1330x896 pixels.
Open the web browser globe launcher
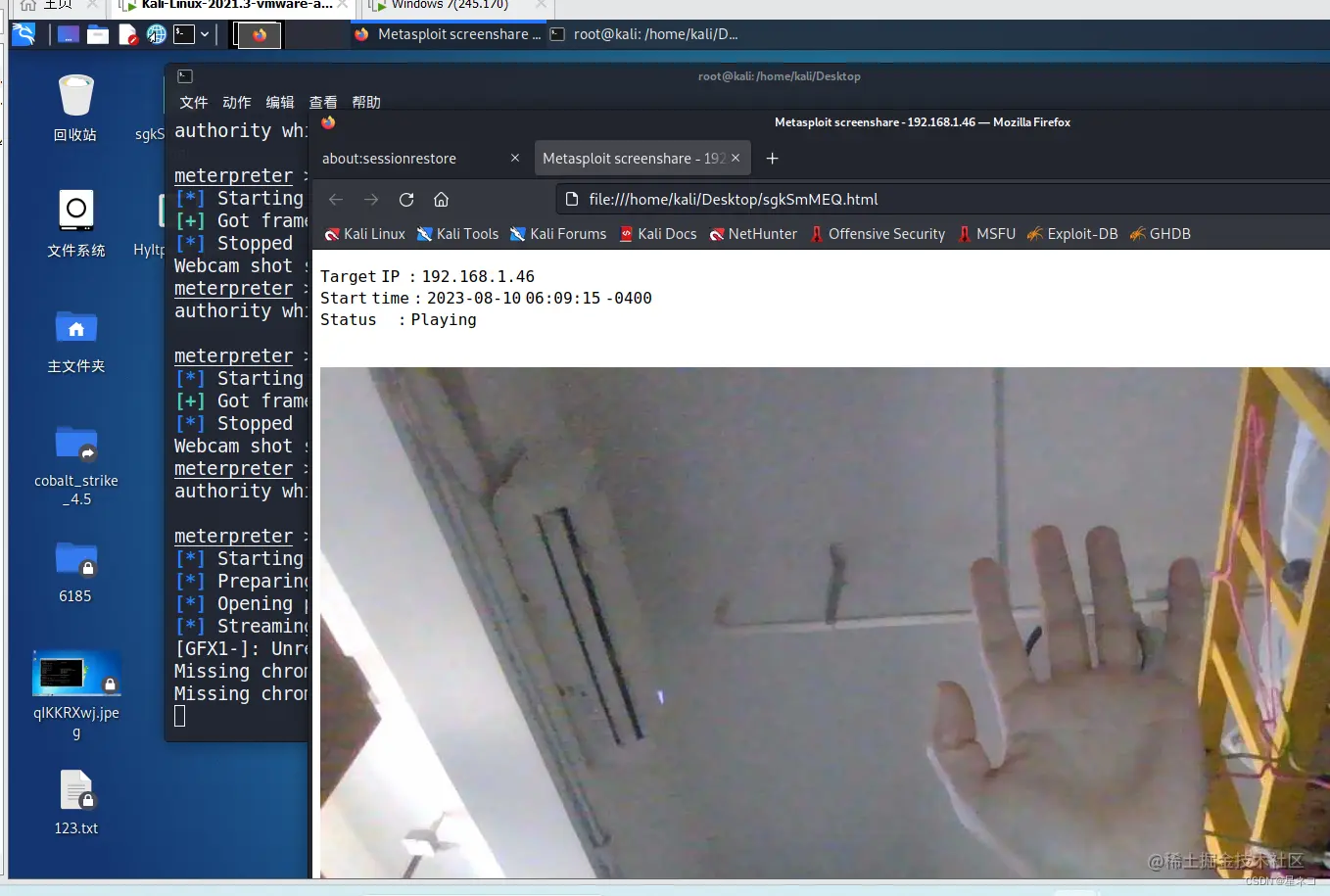[157, 34]
